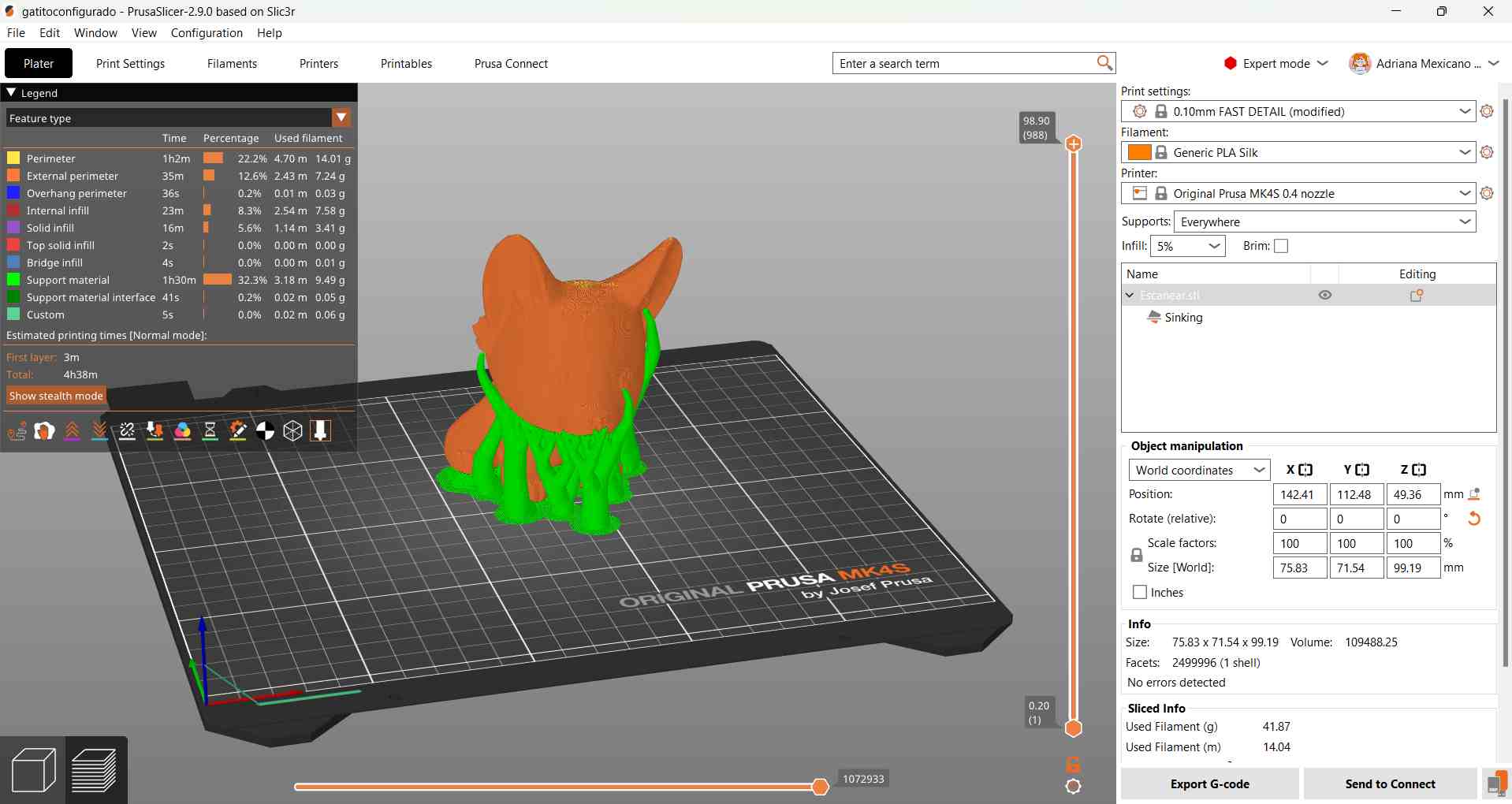Open the layer slider settings cog
The height and width of the screenshot is (804, 1512).
[1074, 786]
